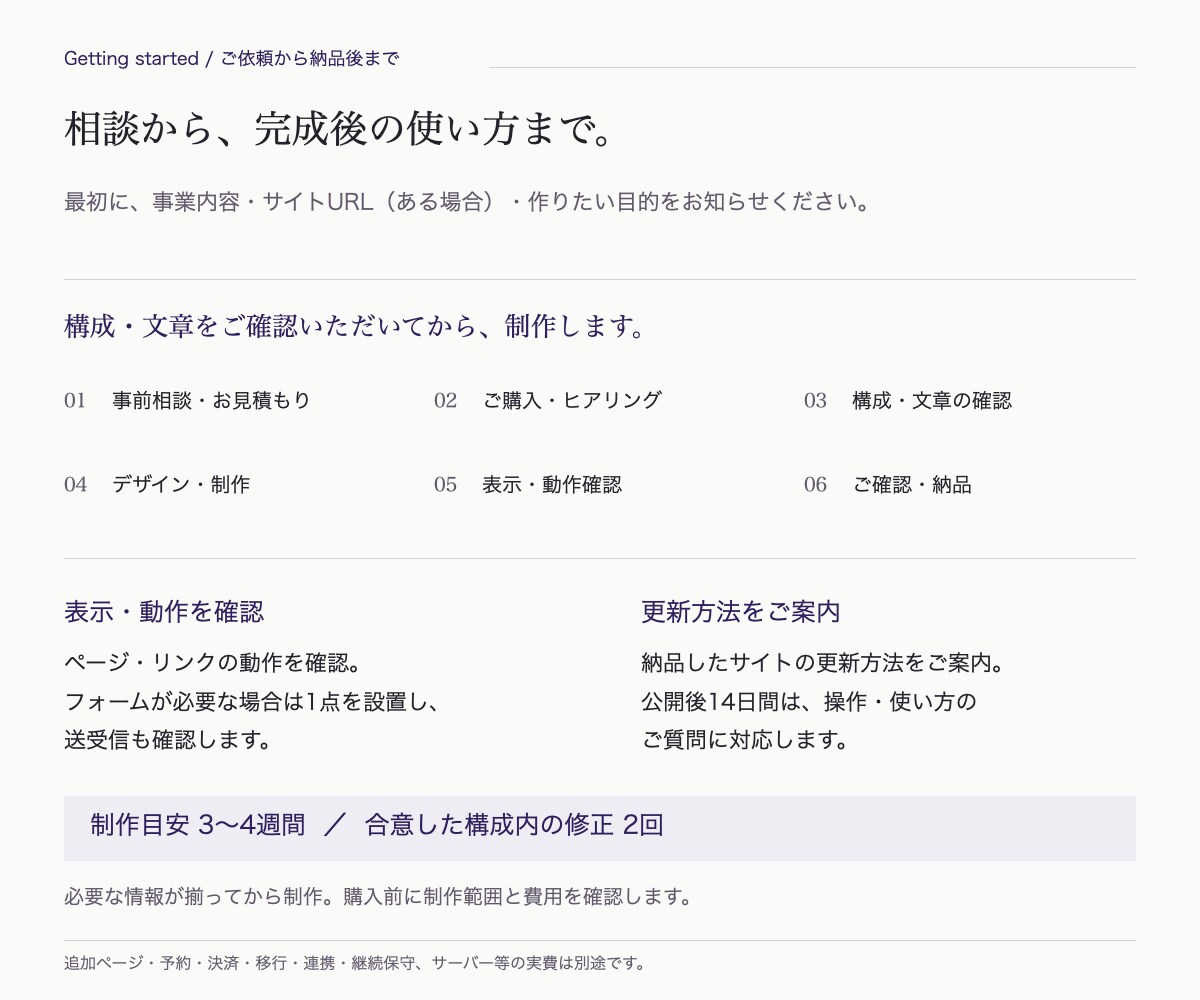Select step 01 '事前相談・お見積もり'
The image size is (1200, 1000).
click(188, 400)
